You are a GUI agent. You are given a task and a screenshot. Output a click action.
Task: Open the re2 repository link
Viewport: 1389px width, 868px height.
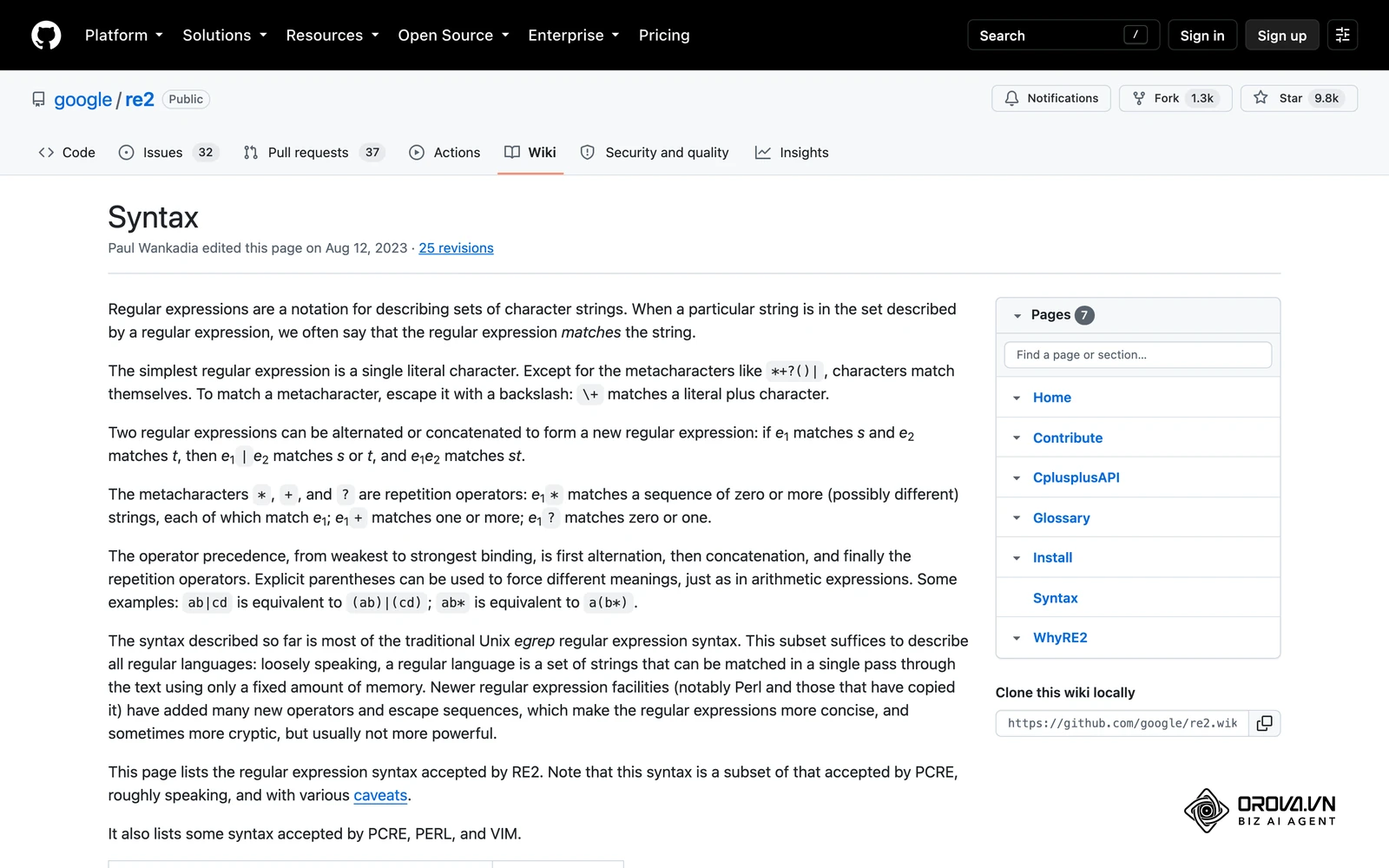click(x=140, y=99)
